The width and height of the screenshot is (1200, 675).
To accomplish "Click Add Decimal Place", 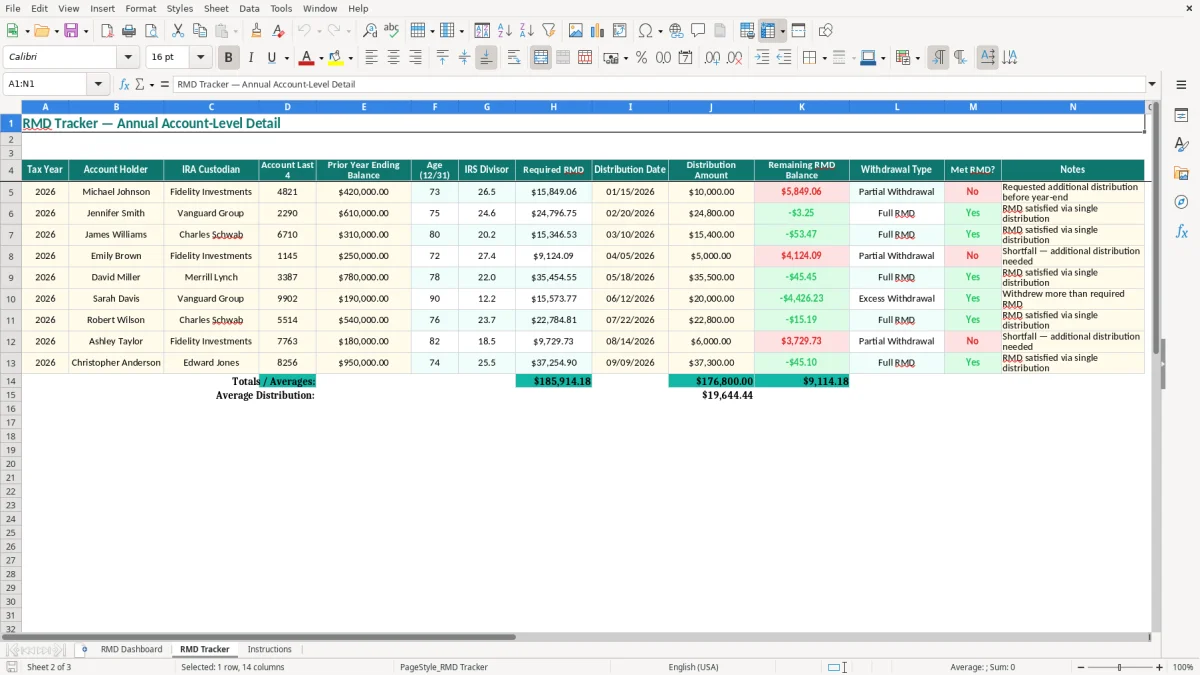I will coord(712,58).
